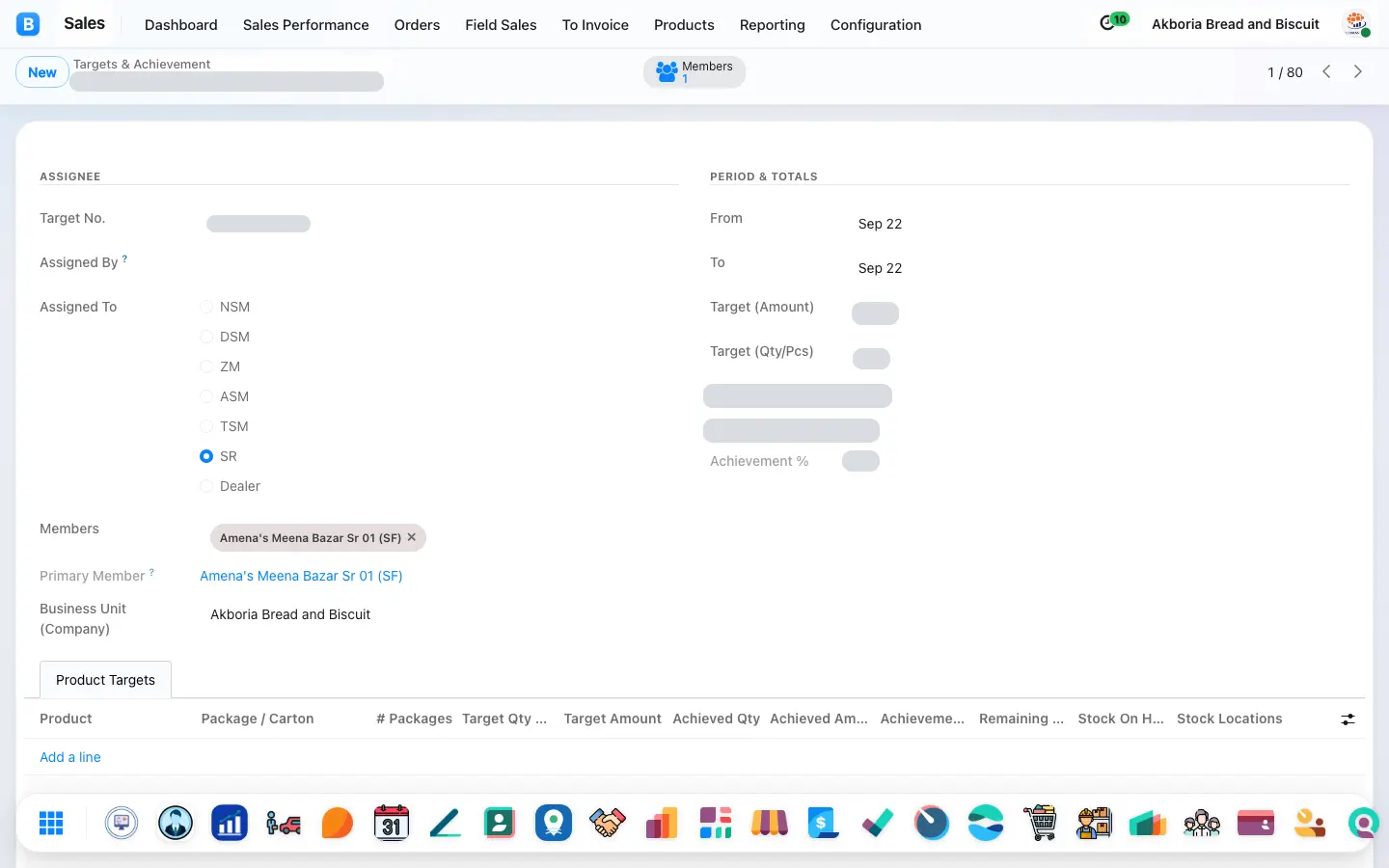This screenshot has width=1389, height=868.
Task: Remove Amena's Meena Bazar member tag
Action: (412, 537)
